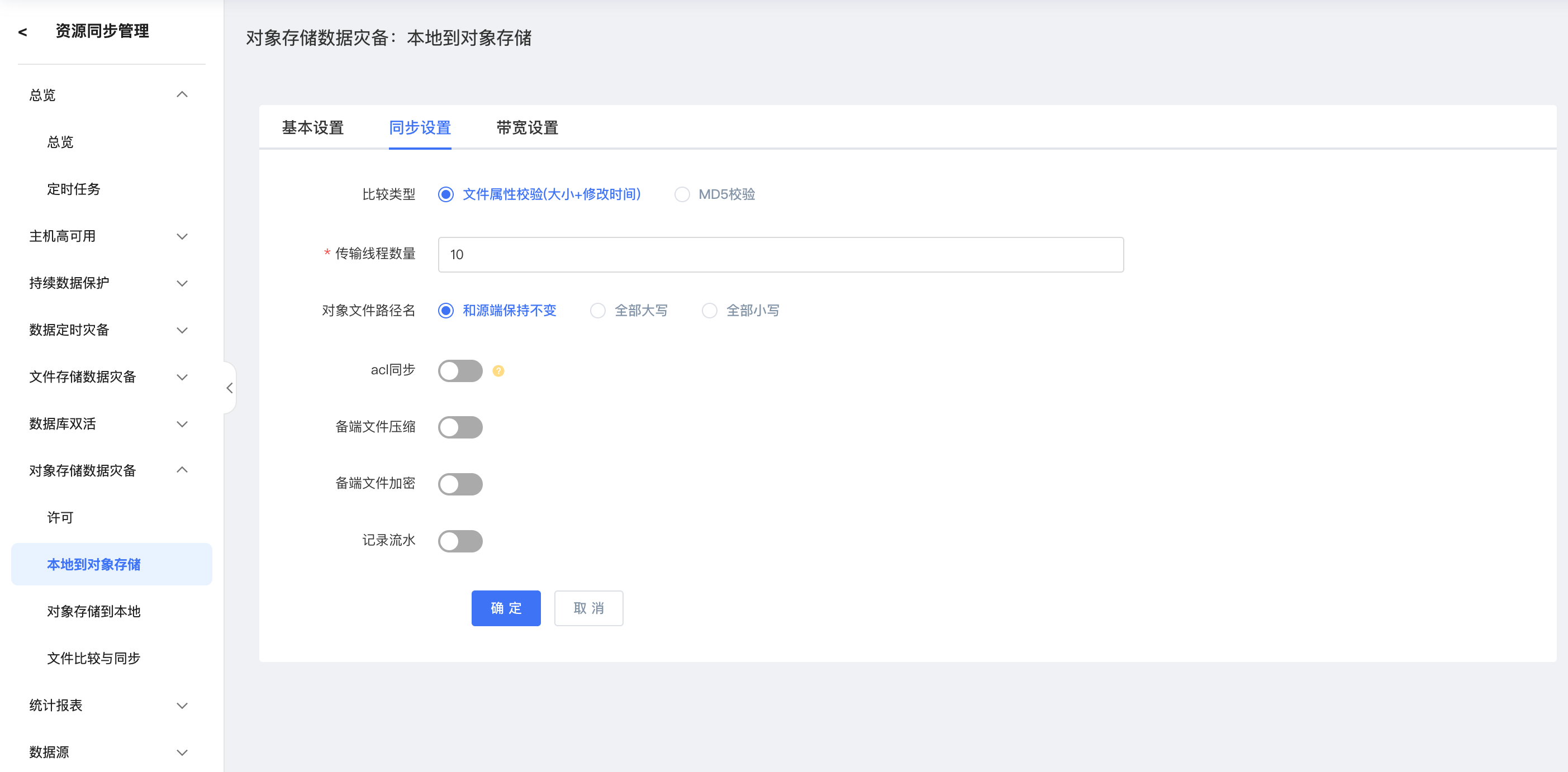
Task: Turn on 备端文件压缩 toggle
Action: (x=459, y=427)
